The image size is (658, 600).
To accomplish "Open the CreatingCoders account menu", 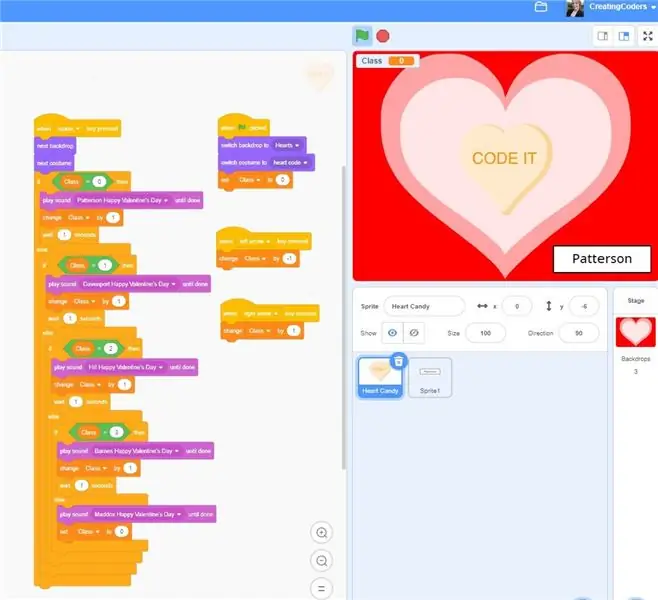I will [622, 7].
